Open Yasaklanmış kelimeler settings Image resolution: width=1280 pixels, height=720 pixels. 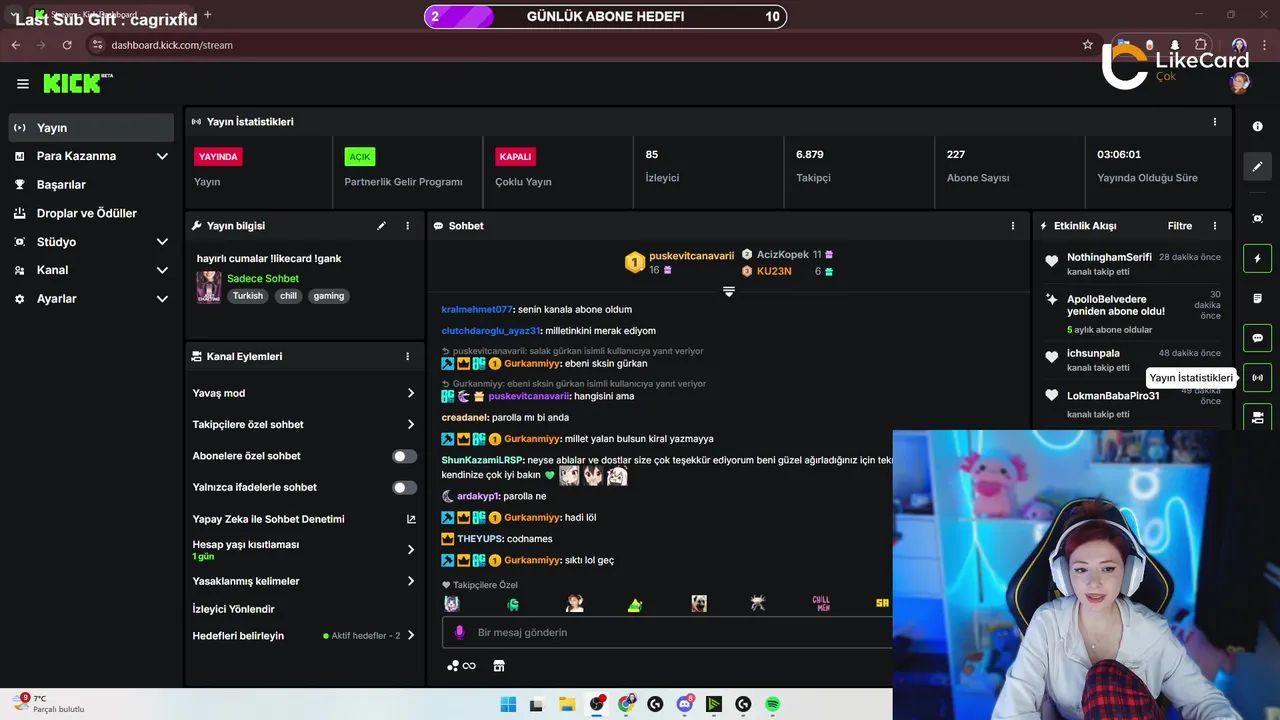click(304, 581)
